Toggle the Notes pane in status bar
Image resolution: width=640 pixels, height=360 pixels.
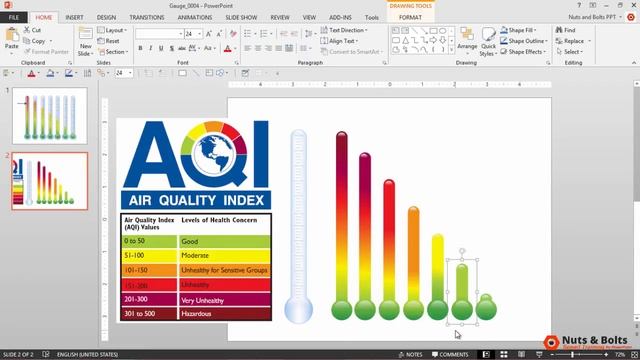pyautogui.click(x=411, y=354)
